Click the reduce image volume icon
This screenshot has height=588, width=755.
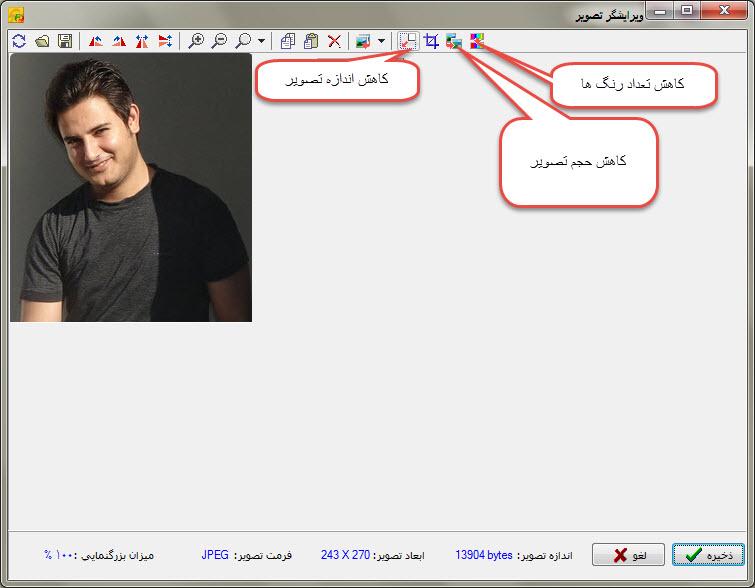pos(454,41)
